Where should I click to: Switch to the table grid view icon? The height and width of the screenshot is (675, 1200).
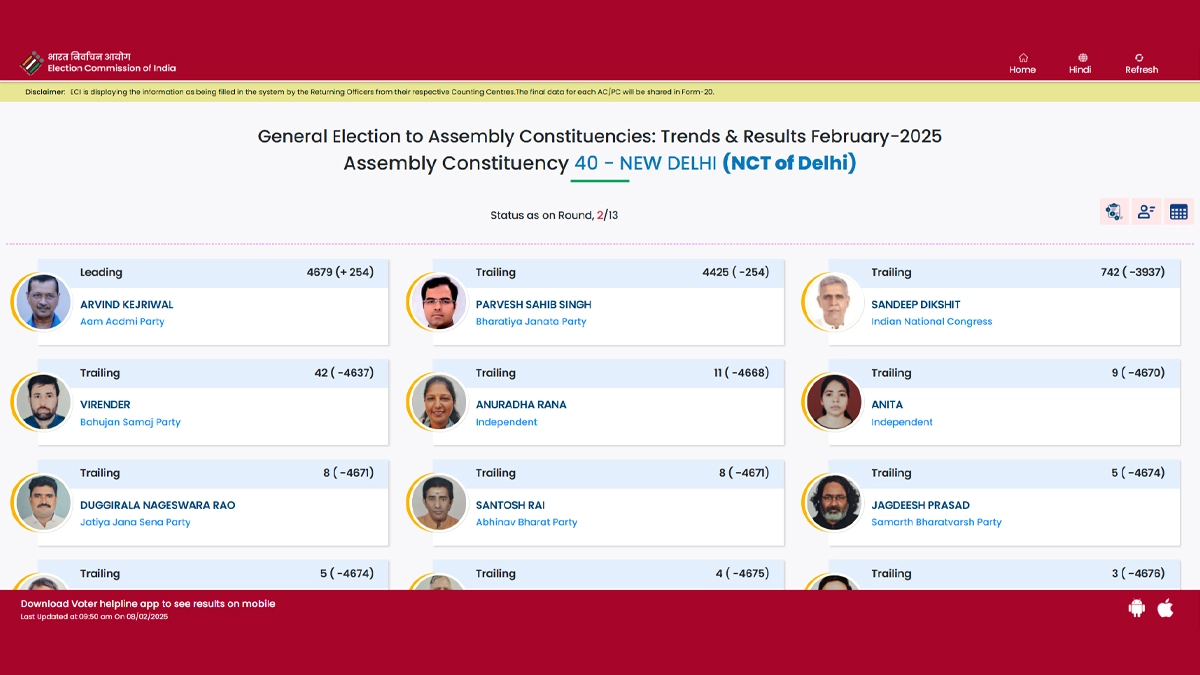[x=1179, y=212]
